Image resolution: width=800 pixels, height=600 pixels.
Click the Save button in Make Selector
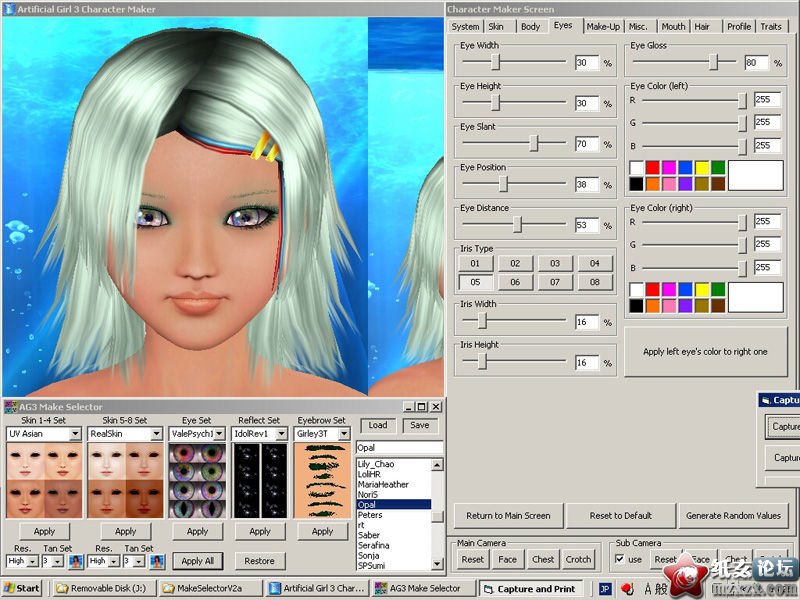point(419,426)
